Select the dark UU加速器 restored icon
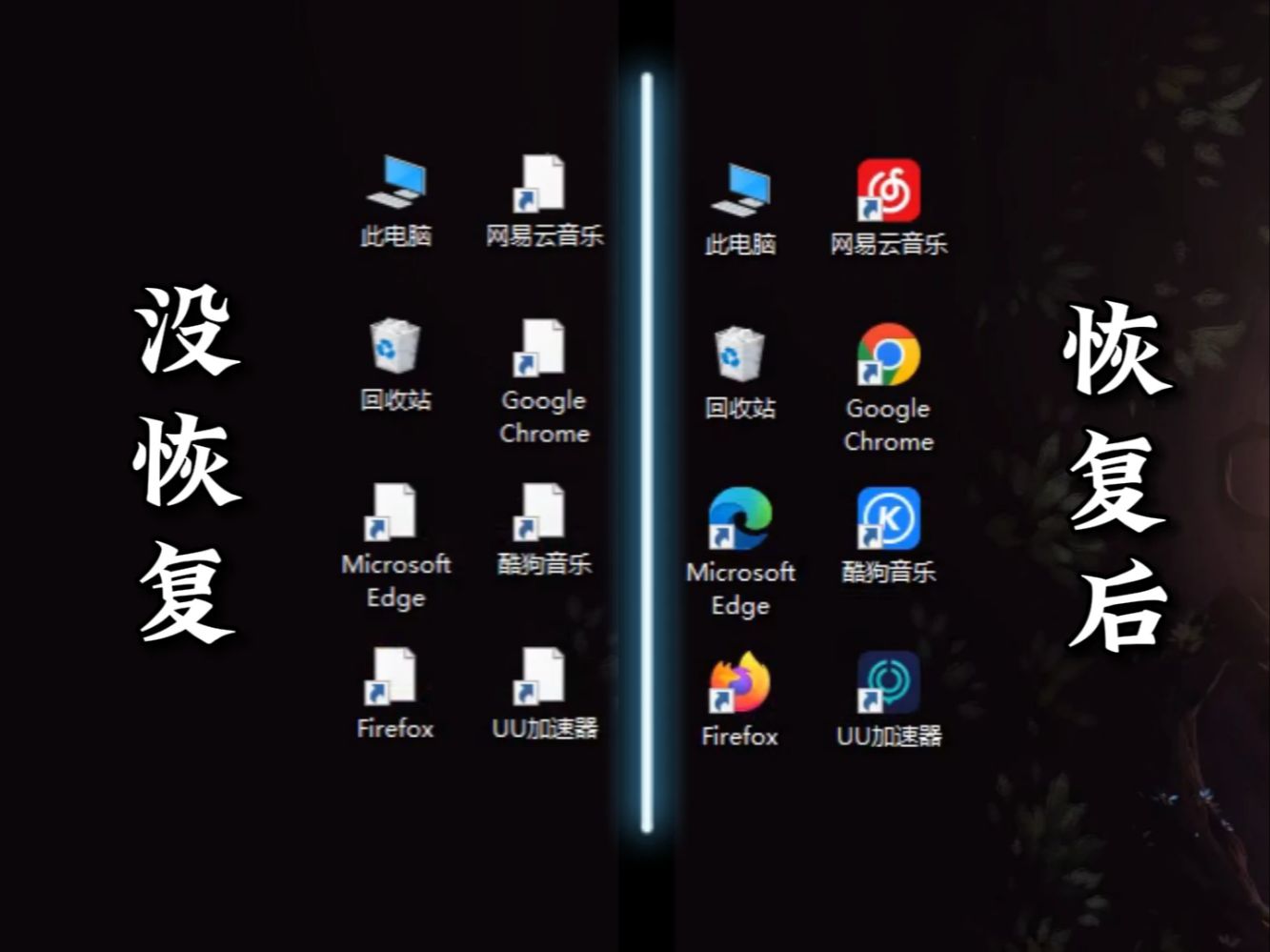The height and width of the screenshot is (952, 1270). (888, 683)
